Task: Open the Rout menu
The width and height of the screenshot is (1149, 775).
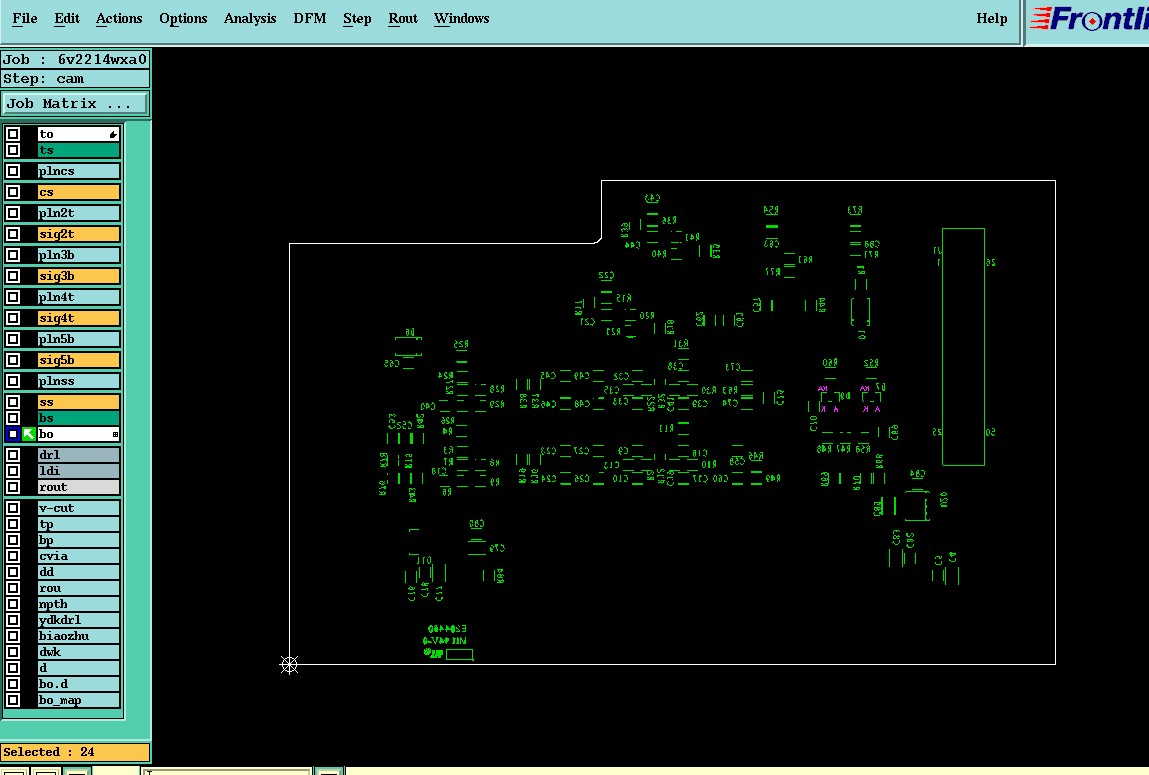Action: [x=402, y=18]
